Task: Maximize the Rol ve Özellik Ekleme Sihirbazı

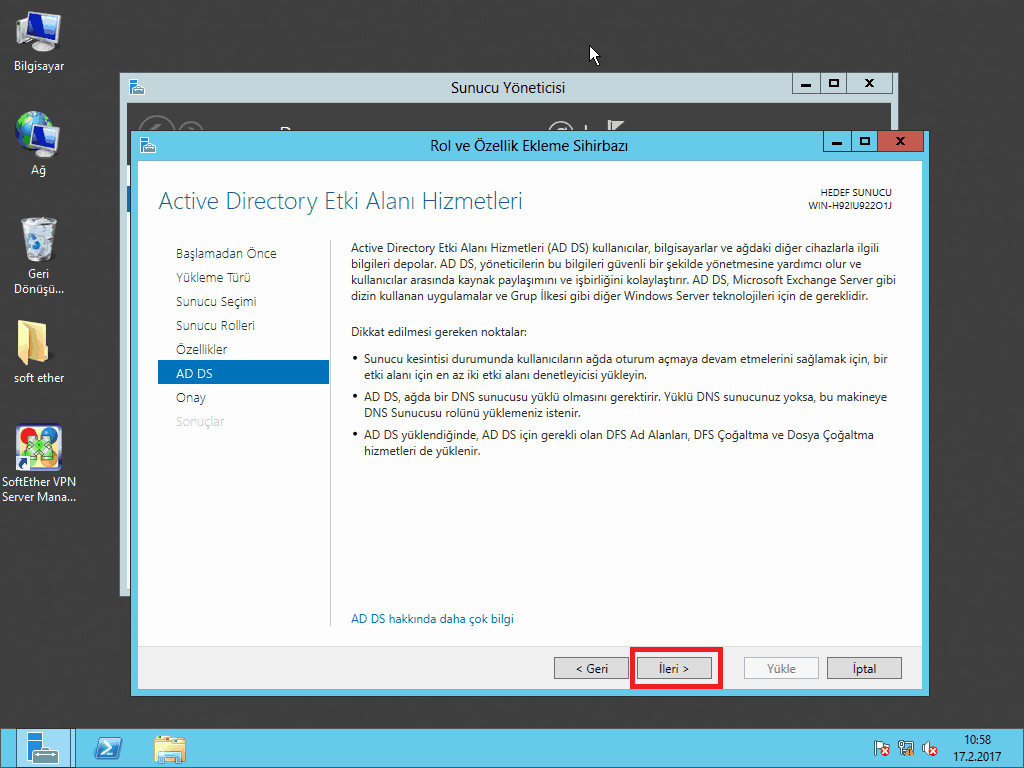Action: coord(865,142)
